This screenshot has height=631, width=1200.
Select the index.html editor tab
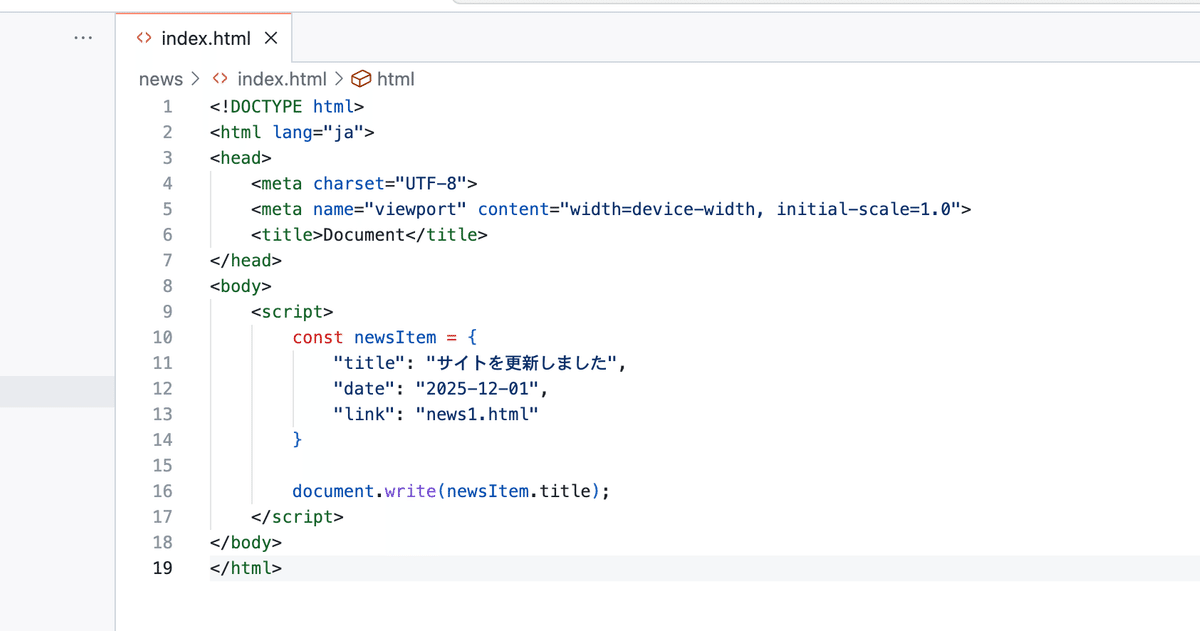tap(204, 38)
